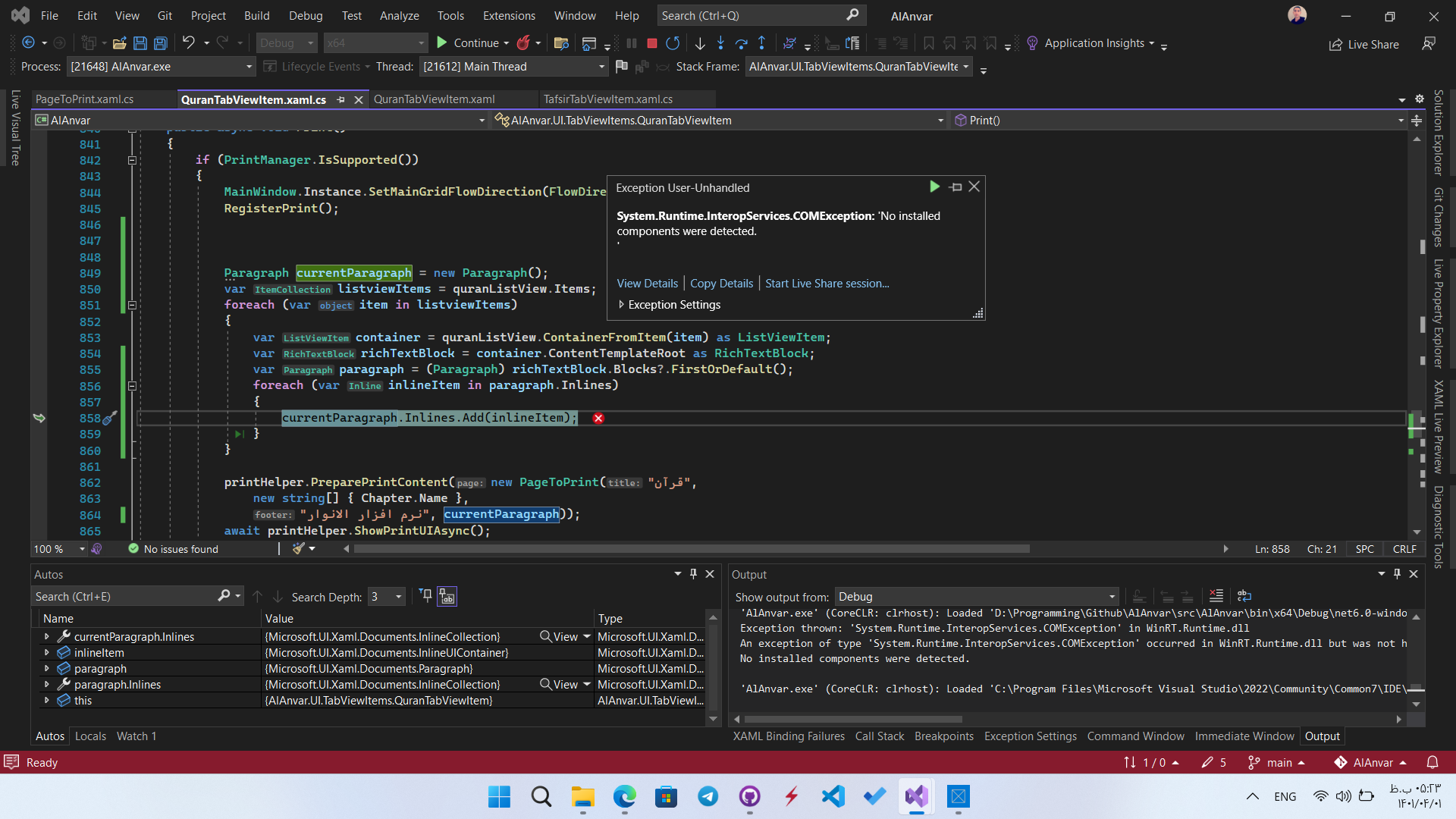Image resolution: width=1456 pixels, height=819 pixels.
Task: Step Over the current statement
Action: [742, 43]
